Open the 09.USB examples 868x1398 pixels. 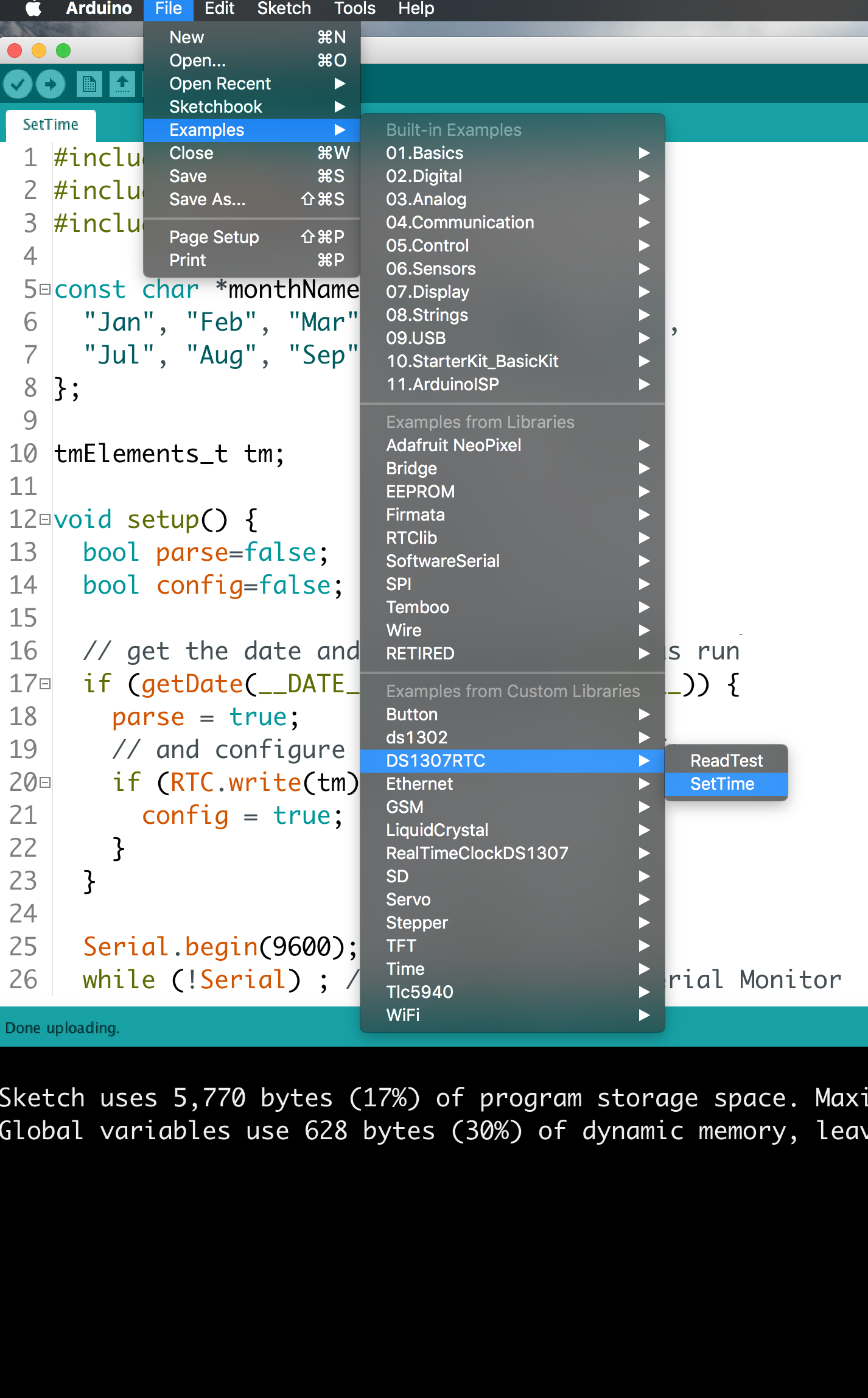pyautogui.click(x=513, y=338)
